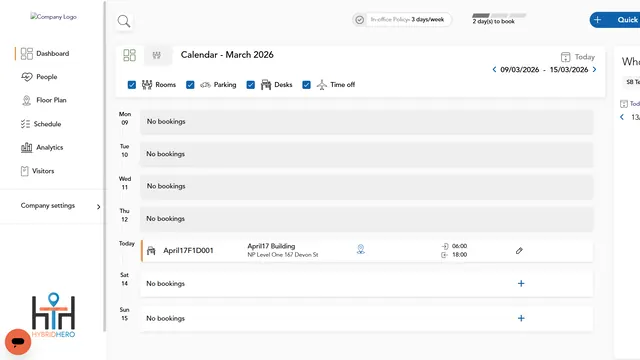640x360 pixels.
Task: Click the Visitors badge icon
Action: pos(24,171)
